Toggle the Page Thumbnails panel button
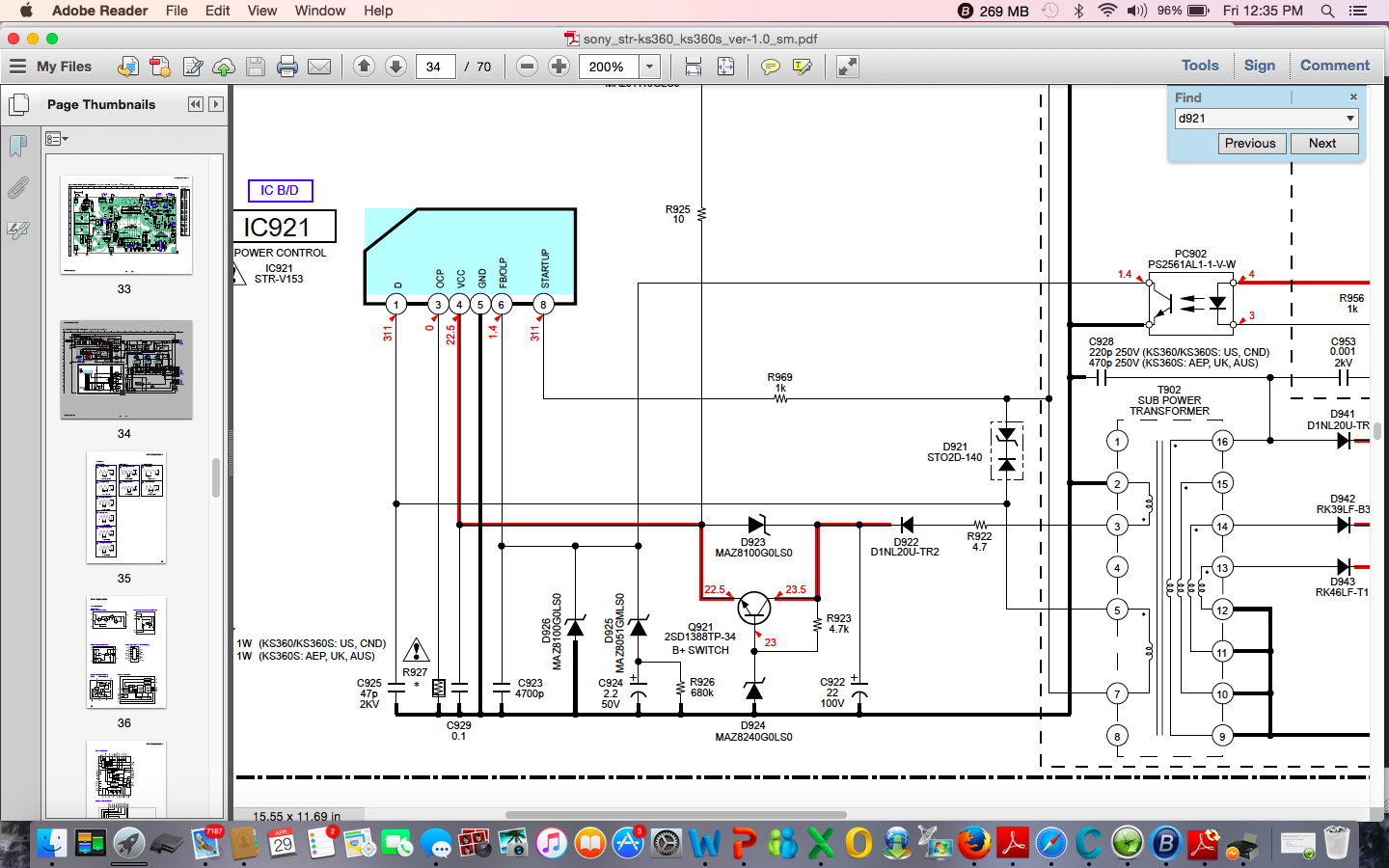This screenshot has width=1389, height=868. point(18,104)
